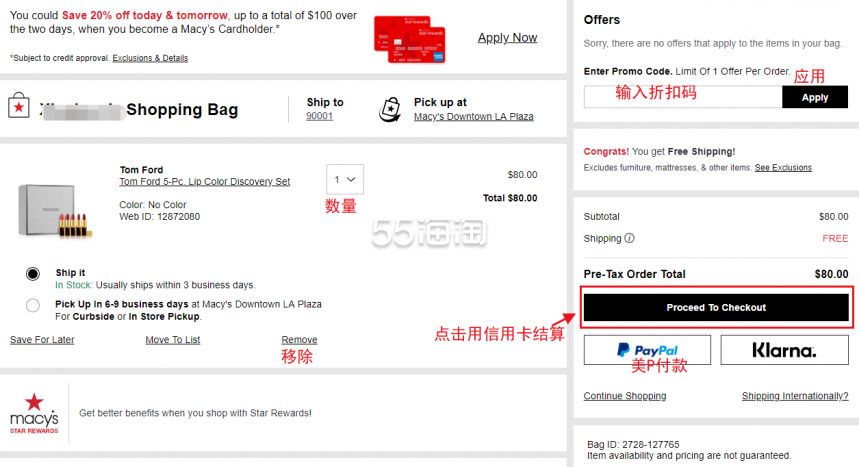Click the Proceed To Checkout button
859x467 pixels.
pos(716,307)
